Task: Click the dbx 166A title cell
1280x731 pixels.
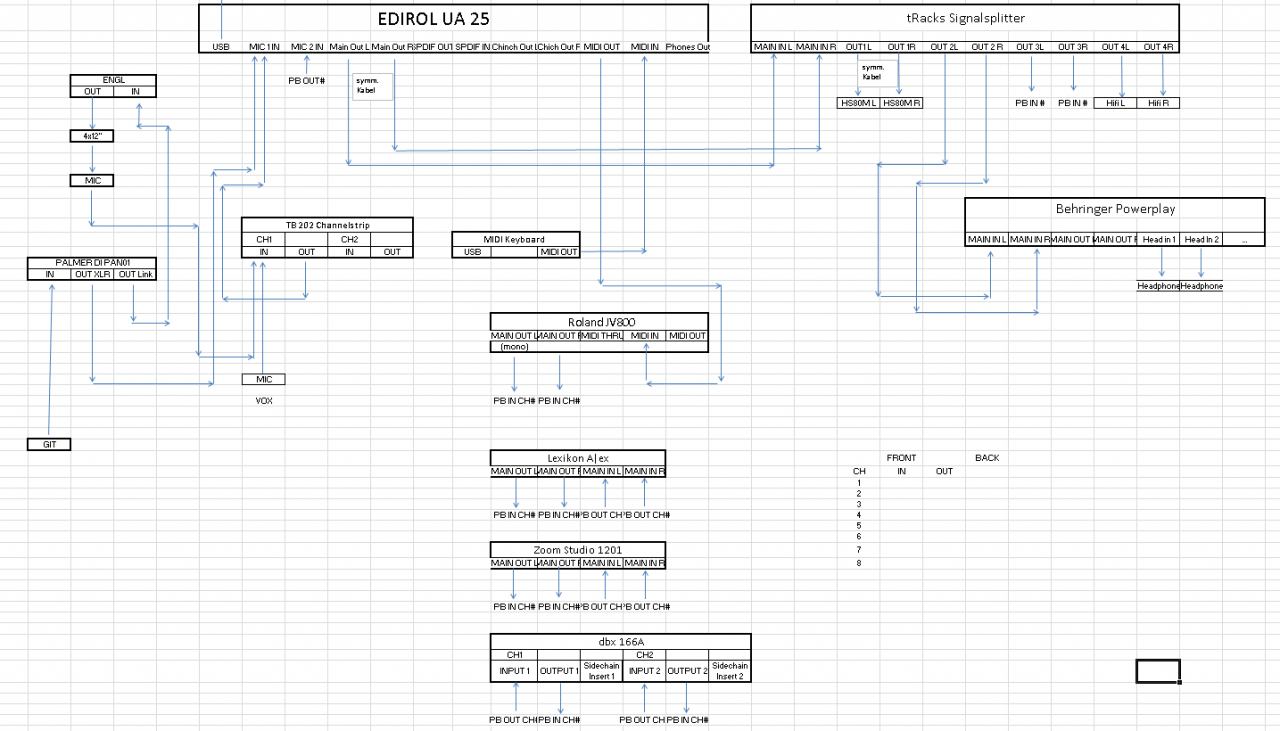Action: coord(620,642)
